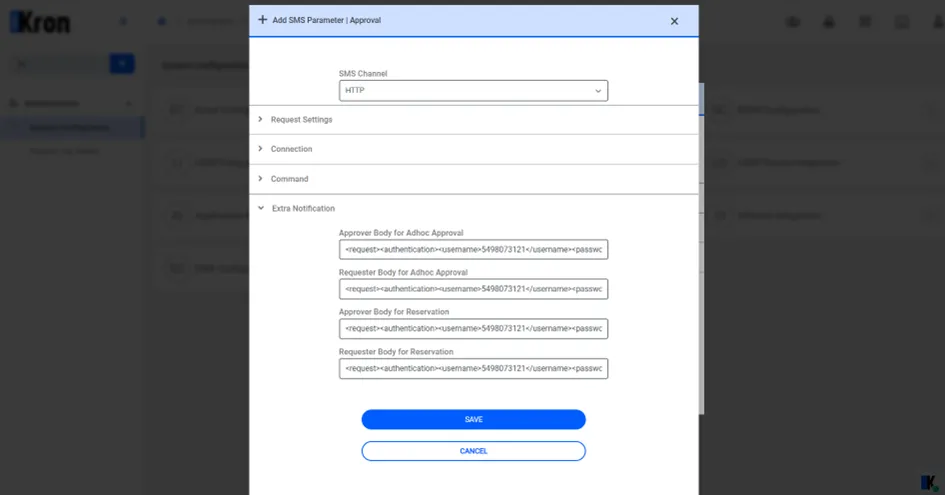945x495 pixels.
Task: Open the SMS Channel dropdown showing HTTP
Action: [473, 90]
